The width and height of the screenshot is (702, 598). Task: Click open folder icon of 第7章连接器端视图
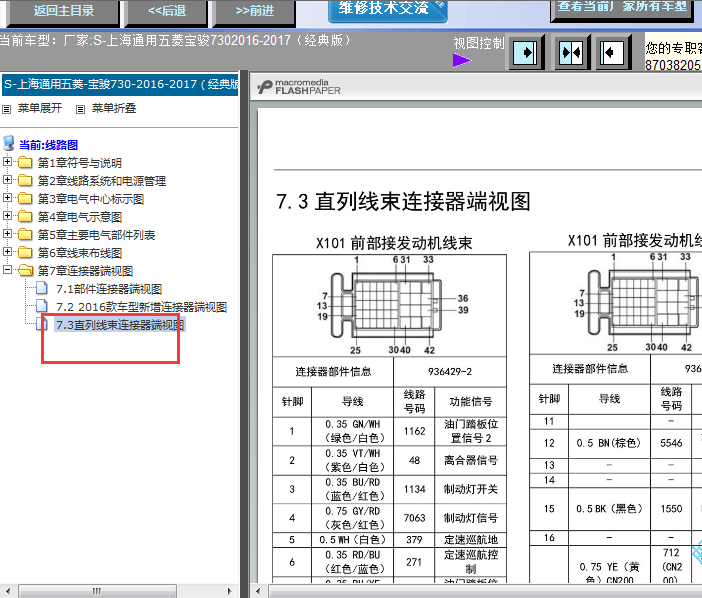click(26, 270)
